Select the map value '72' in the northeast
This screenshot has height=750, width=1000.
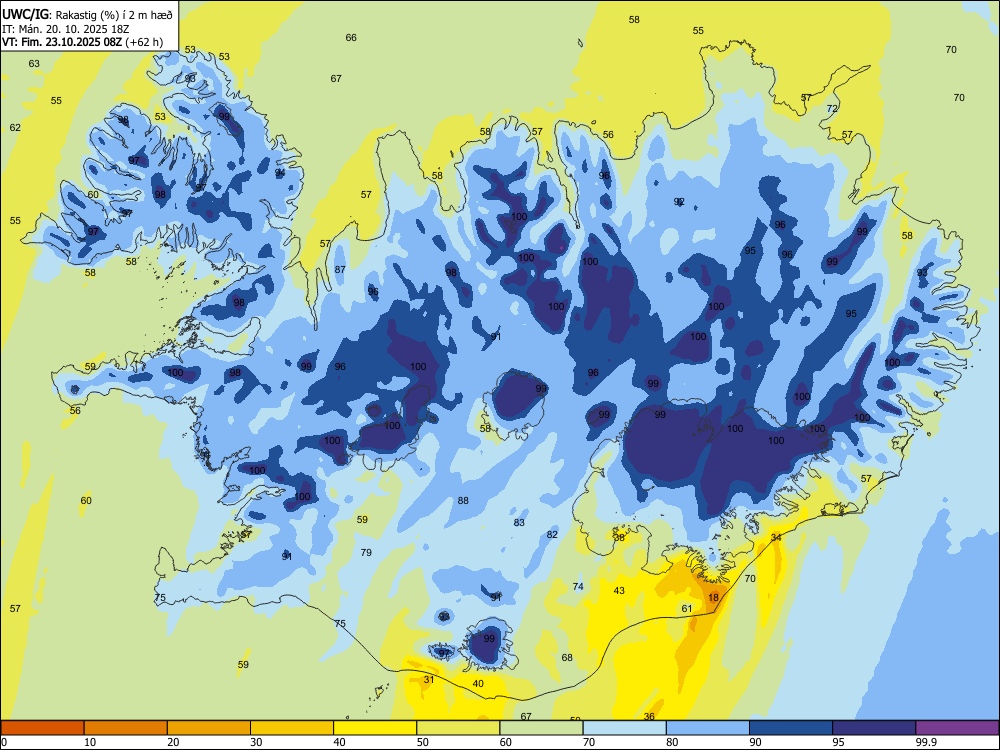click(x=832, y=108)
